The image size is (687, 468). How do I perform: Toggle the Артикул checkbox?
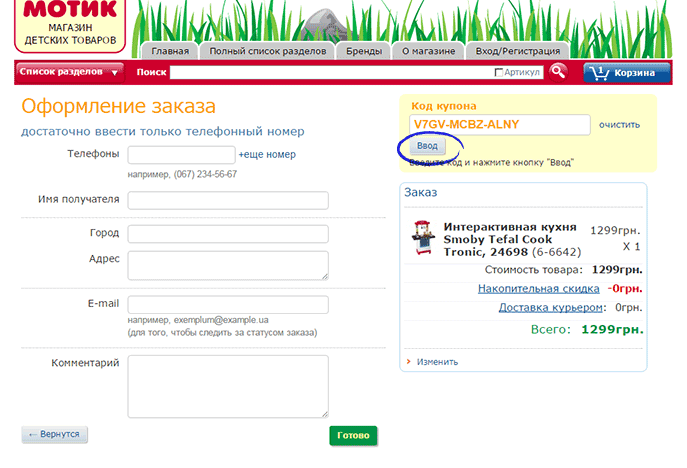[x=500, y=72]
